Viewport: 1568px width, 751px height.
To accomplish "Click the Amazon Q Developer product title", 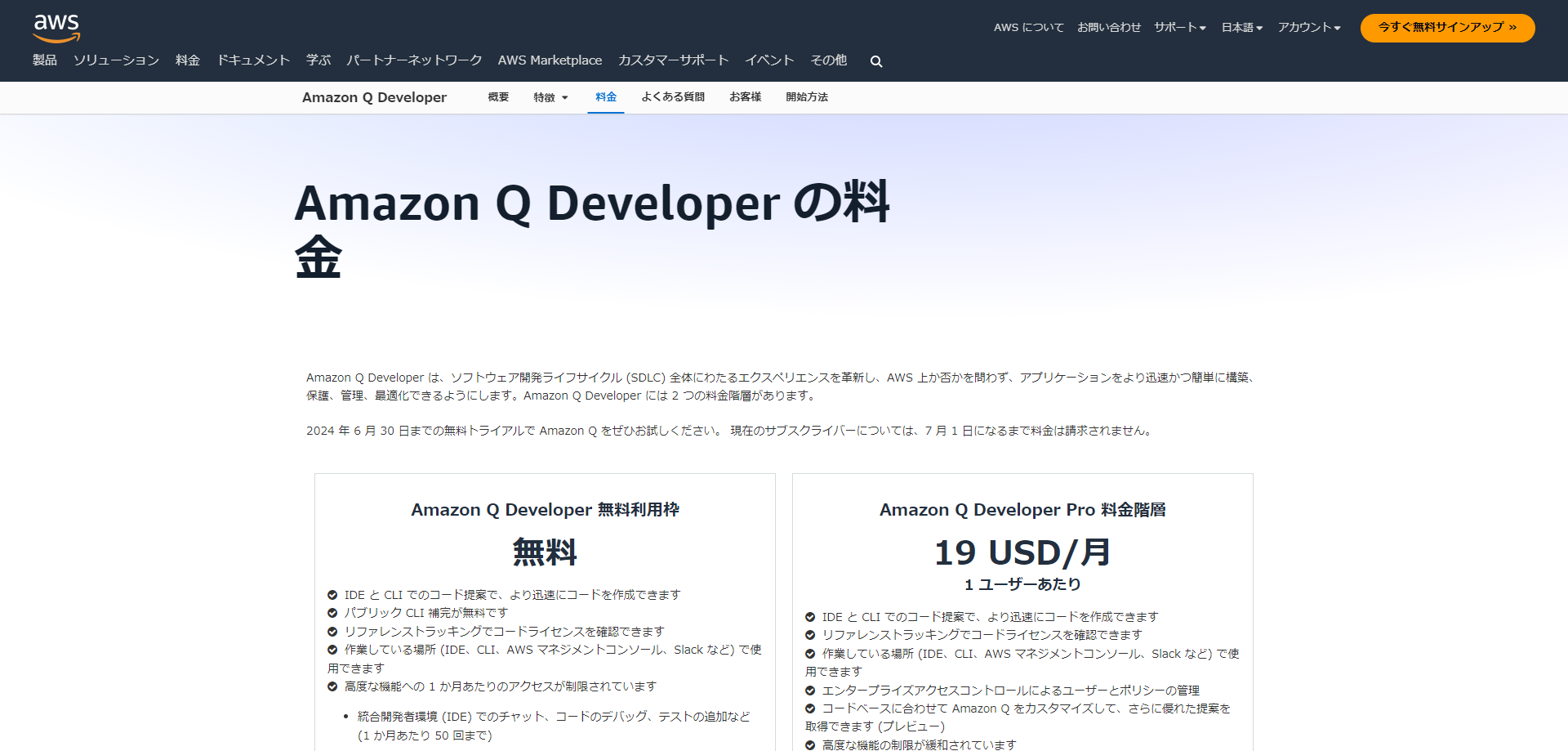I will (374, 97).
